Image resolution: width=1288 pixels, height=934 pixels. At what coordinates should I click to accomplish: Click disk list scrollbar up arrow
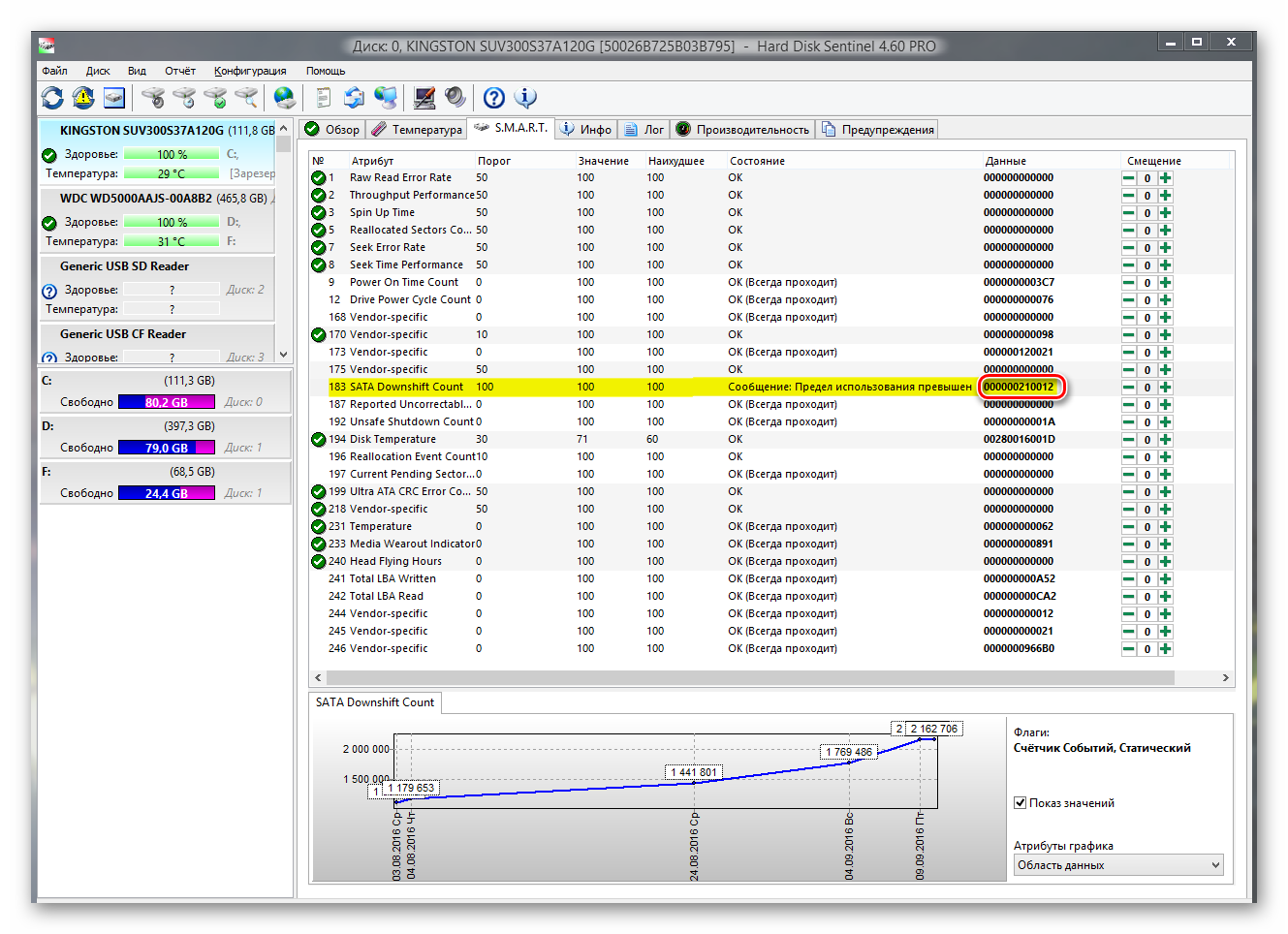[x=283, y=128]
